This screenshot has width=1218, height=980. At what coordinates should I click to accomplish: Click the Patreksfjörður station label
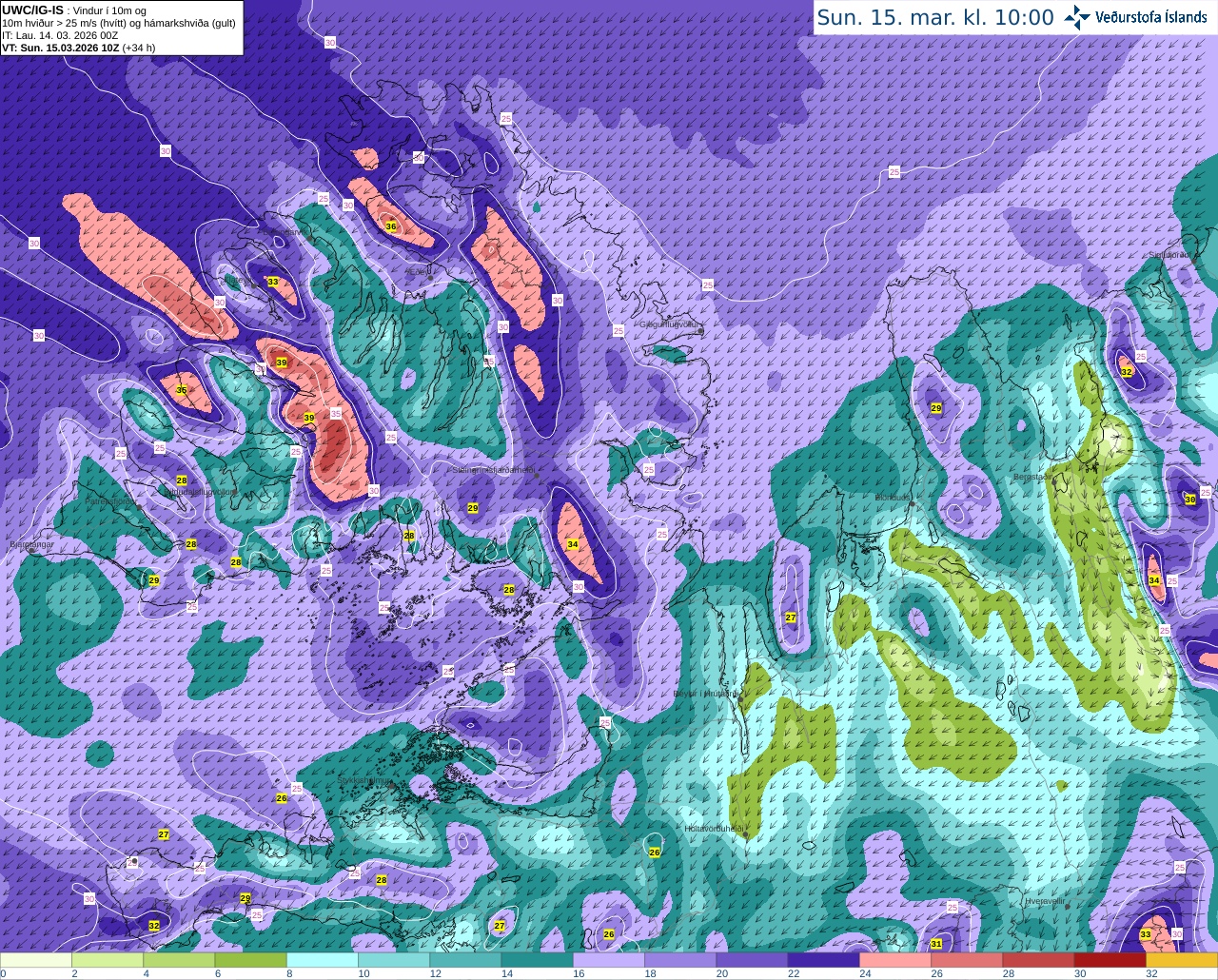[x=110, y=500]
